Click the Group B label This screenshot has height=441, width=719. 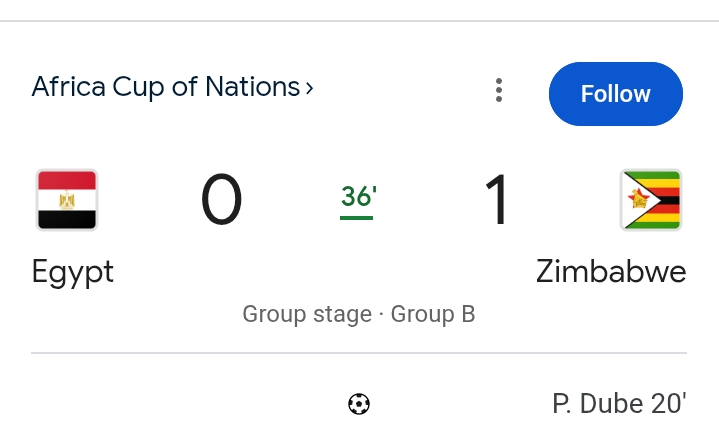(x=433, y=314)
